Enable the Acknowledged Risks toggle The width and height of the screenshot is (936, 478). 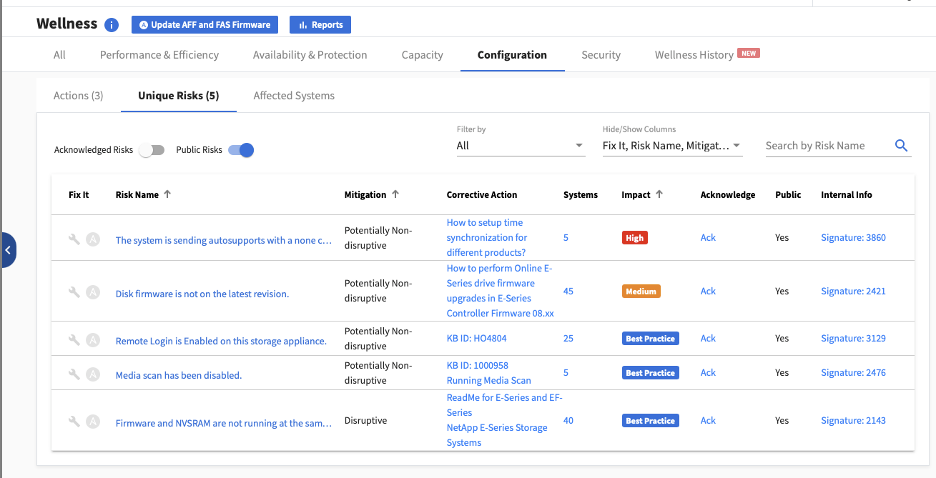tap(151, 150)
